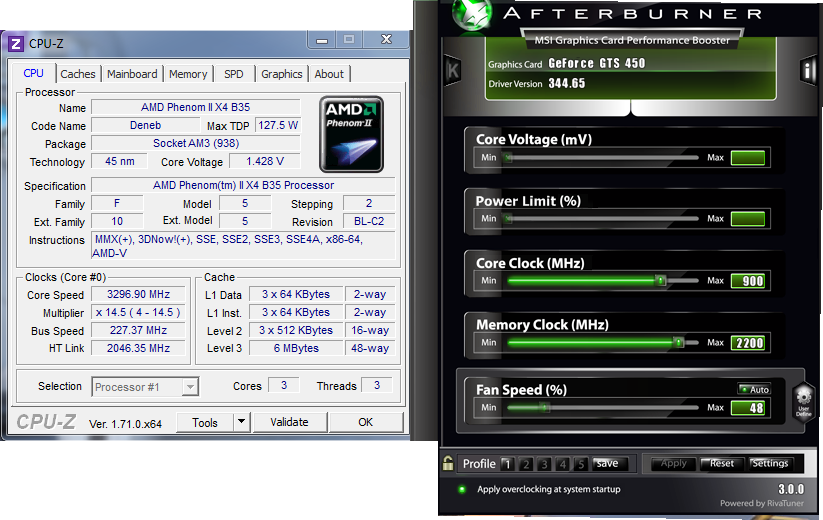
Task: Click the Core Speed value 3296.90 MHz
Action: point(138,294)
